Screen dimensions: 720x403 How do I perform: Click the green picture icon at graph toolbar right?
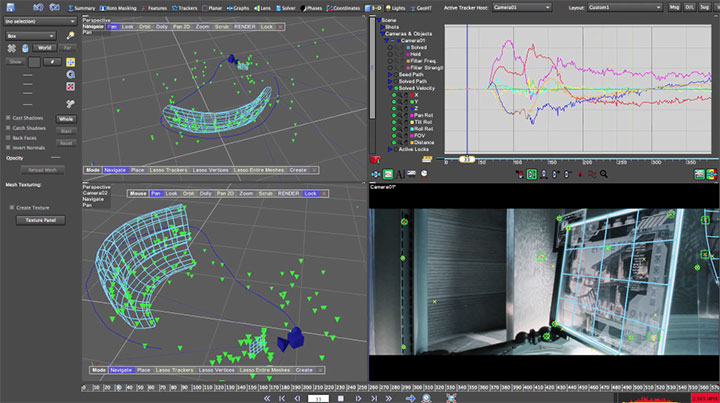699,174
